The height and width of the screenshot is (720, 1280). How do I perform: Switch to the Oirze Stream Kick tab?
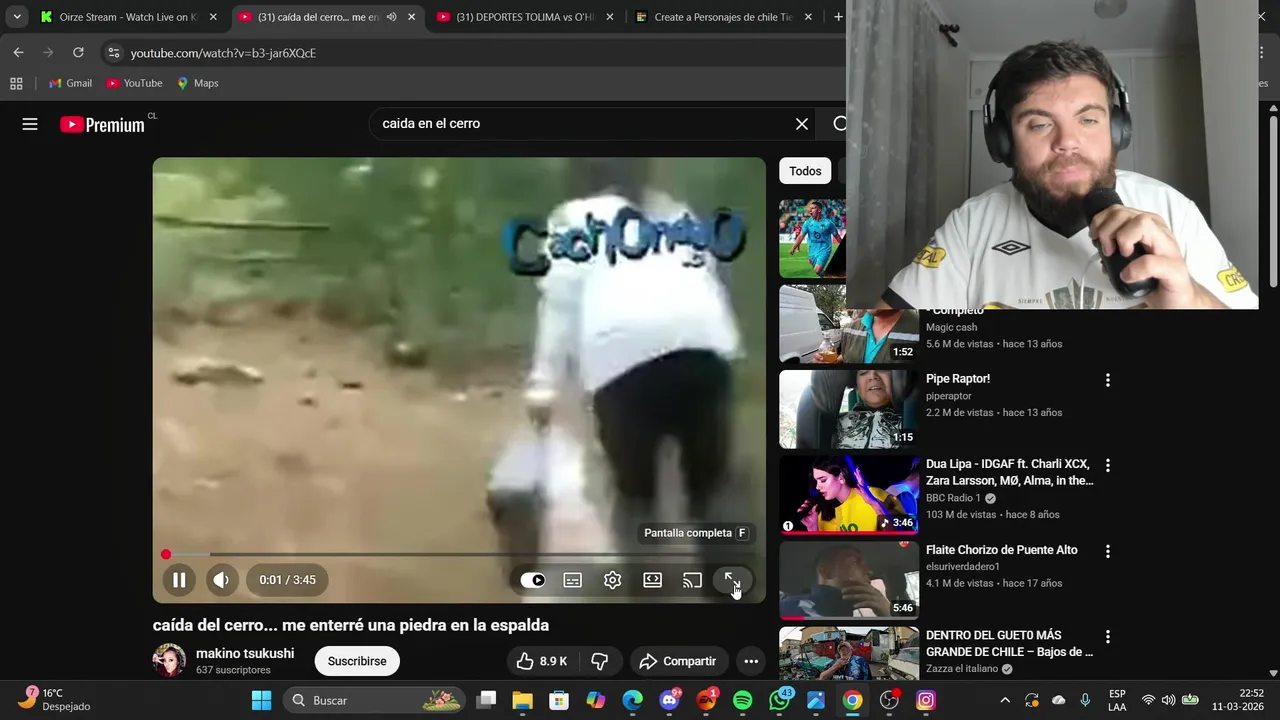pyautogui.click(x=126, y=17)
